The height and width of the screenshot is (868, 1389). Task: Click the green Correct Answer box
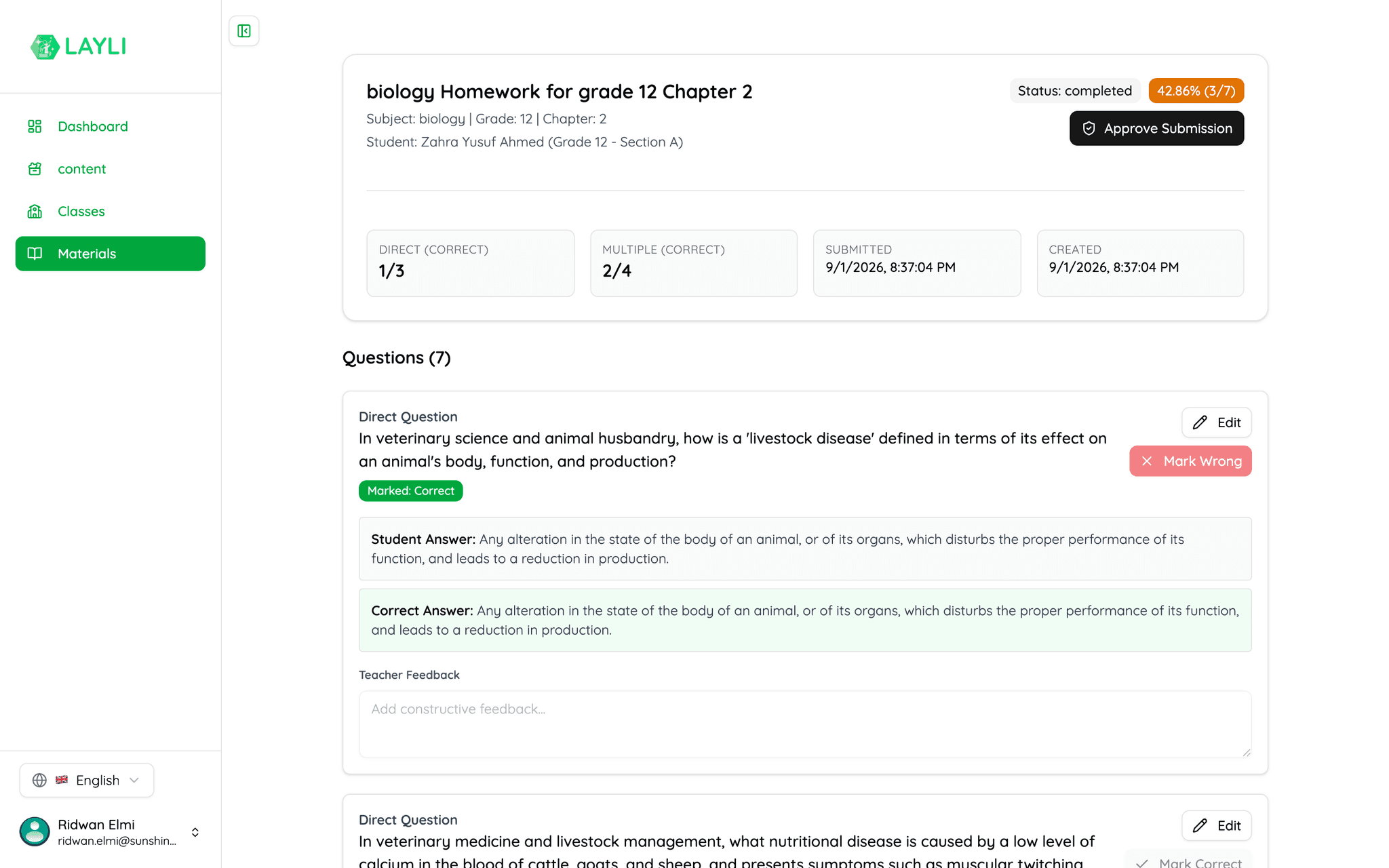click(805, 620)
